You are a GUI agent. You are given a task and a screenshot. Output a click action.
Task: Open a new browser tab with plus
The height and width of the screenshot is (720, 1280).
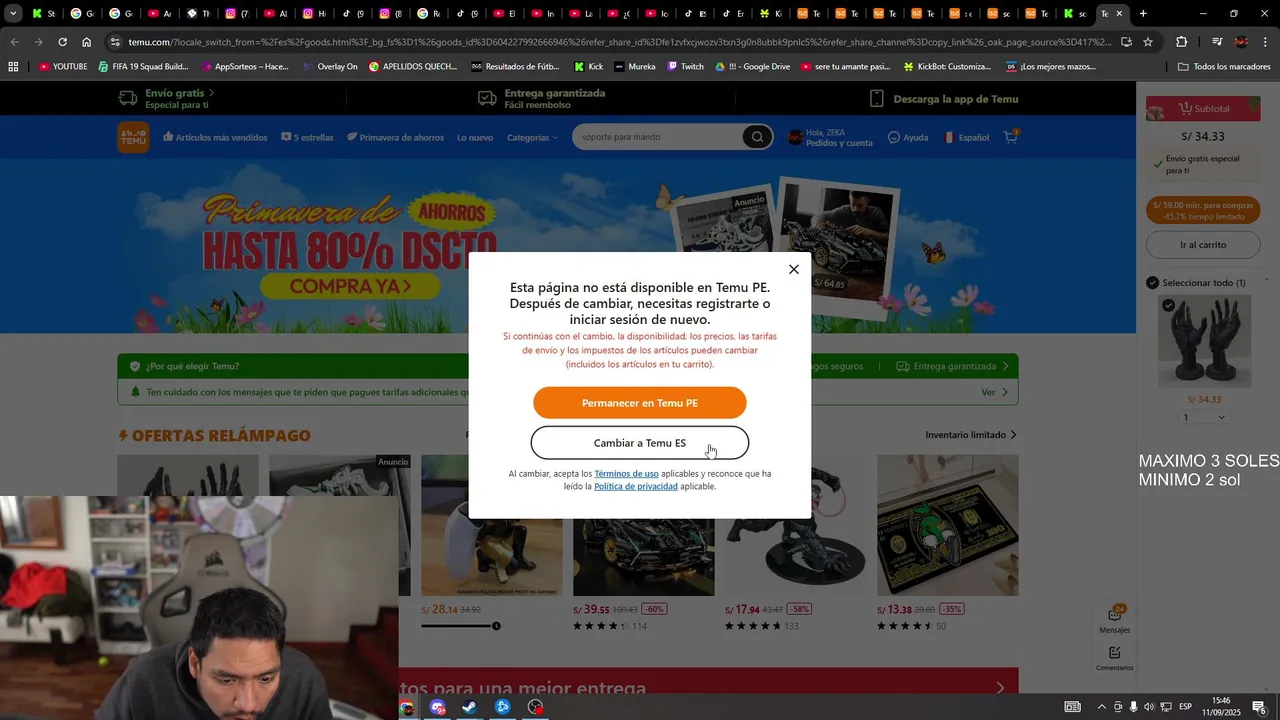1143,14
